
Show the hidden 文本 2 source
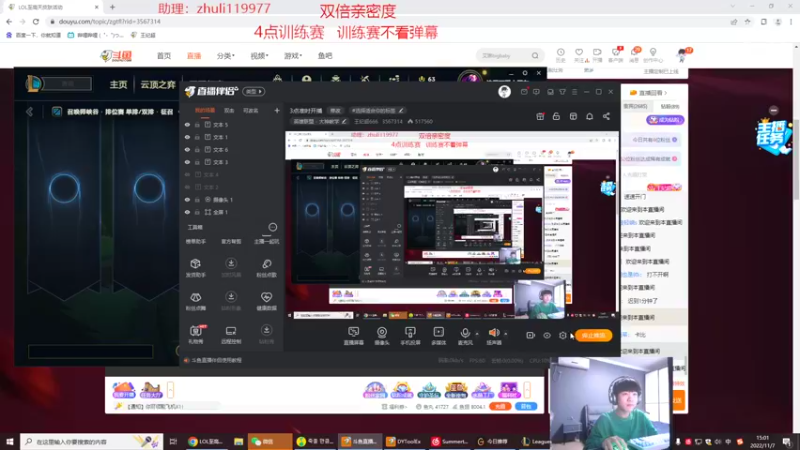187,187
